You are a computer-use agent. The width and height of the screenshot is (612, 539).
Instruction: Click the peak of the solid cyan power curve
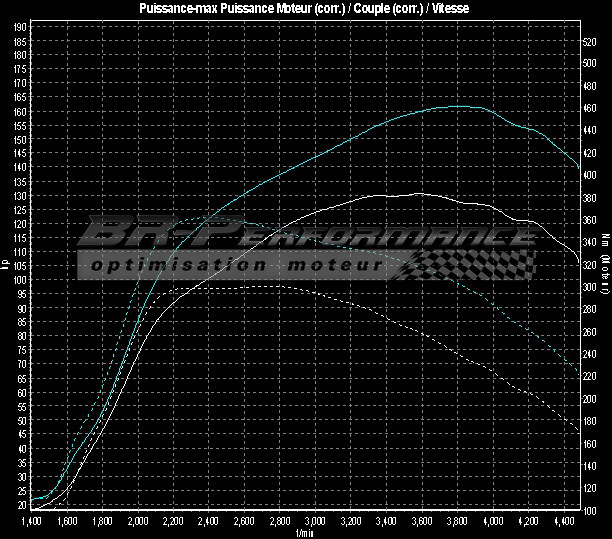tap(455, 106)
